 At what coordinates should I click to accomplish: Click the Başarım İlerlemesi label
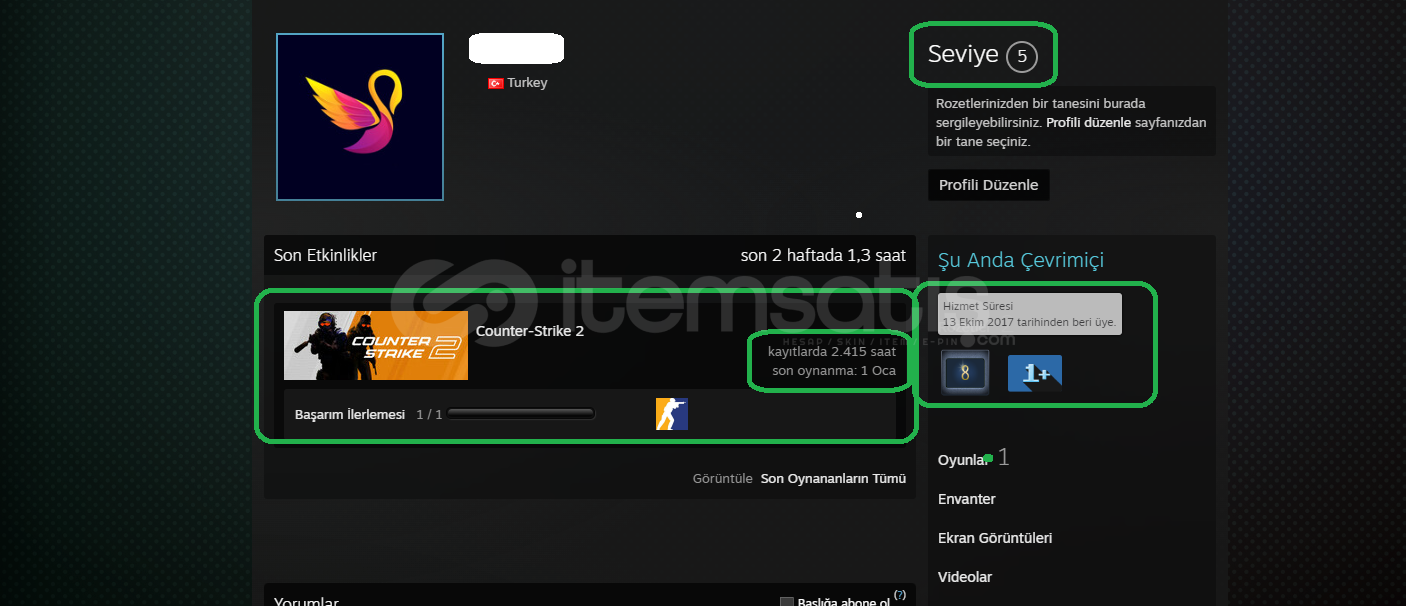click(350, 414)
